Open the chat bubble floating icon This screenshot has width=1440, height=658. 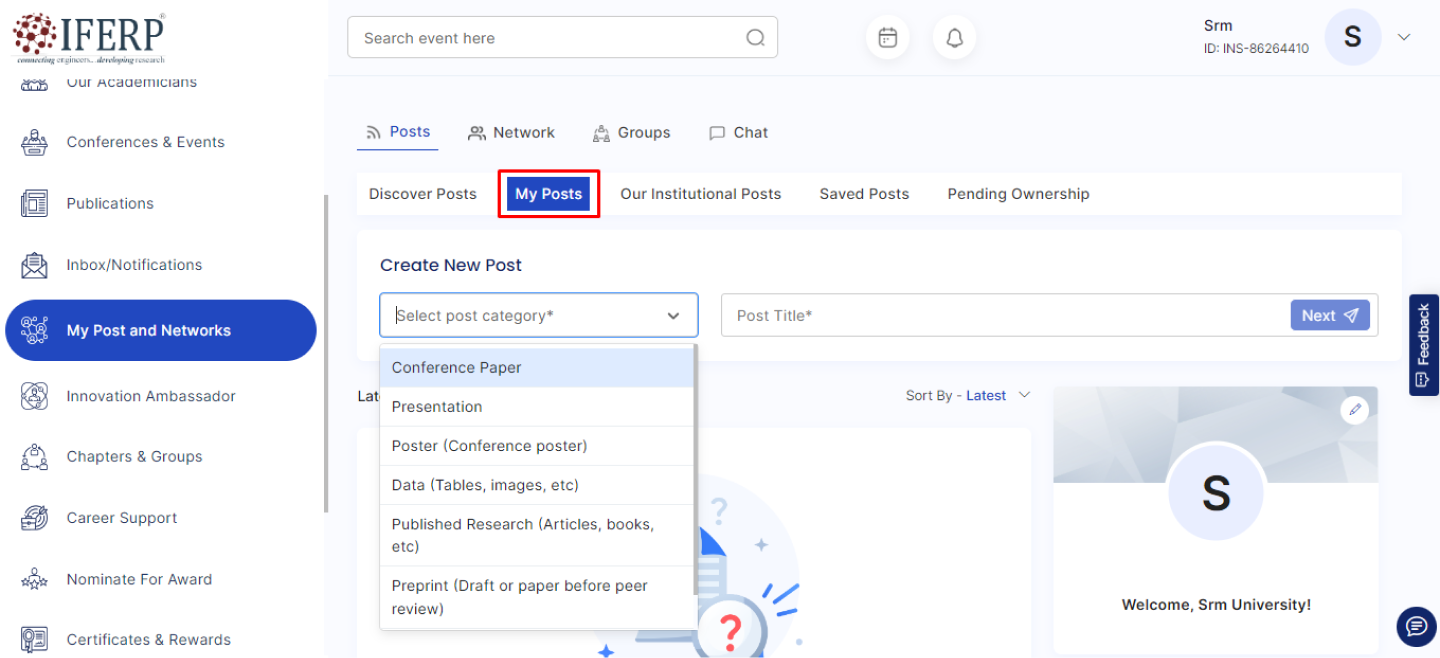pos(1415,627)
